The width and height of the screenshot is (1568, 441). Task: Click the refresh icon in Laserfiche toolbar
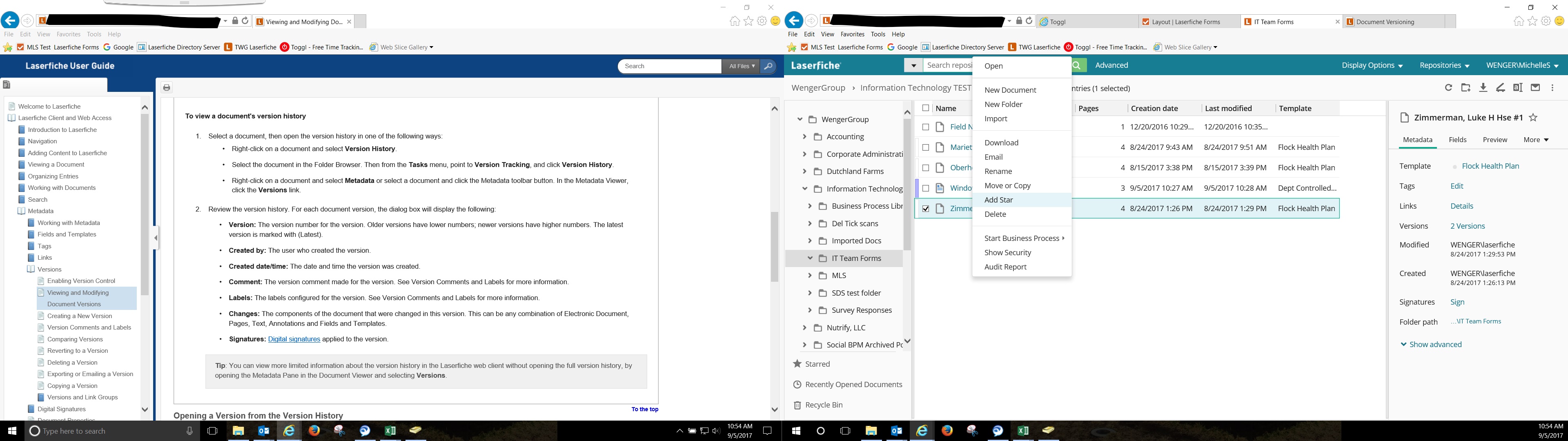click(x=1448, y=88)
